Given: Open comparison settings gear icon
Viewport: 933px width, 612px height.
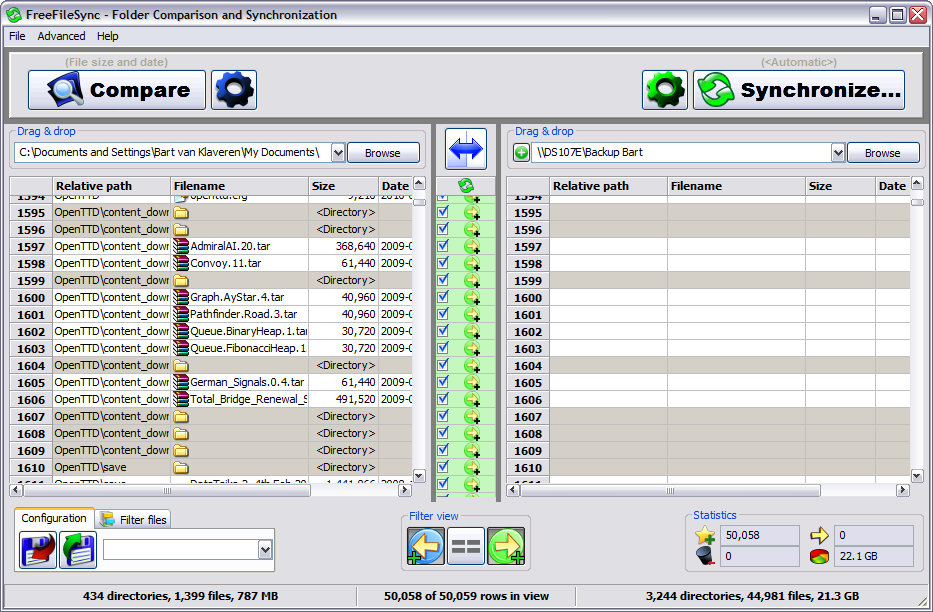Looking at the screenshot, I should (234, 90).
